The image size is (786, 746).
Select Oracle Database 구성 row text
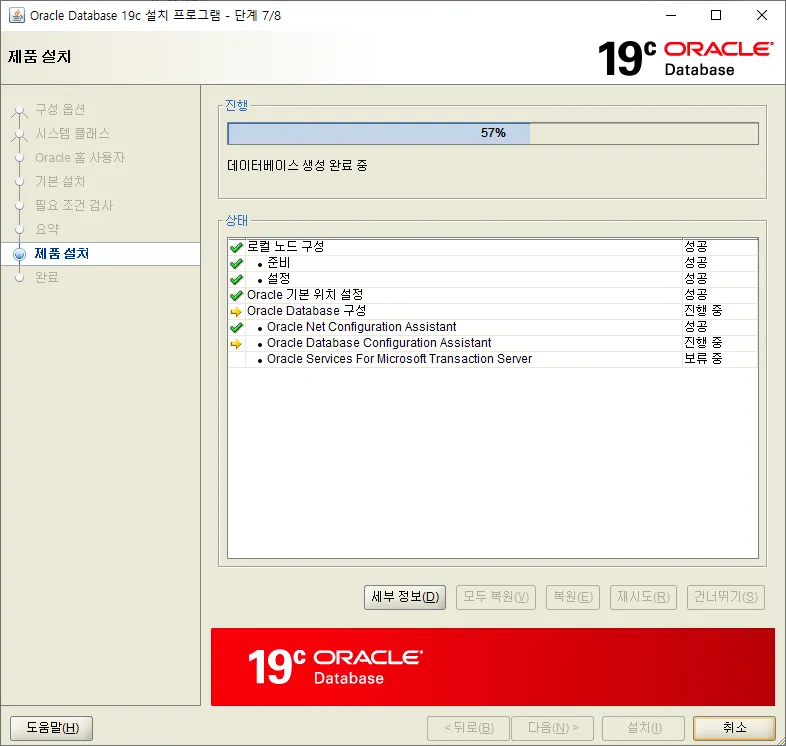(x=307, y=311)
